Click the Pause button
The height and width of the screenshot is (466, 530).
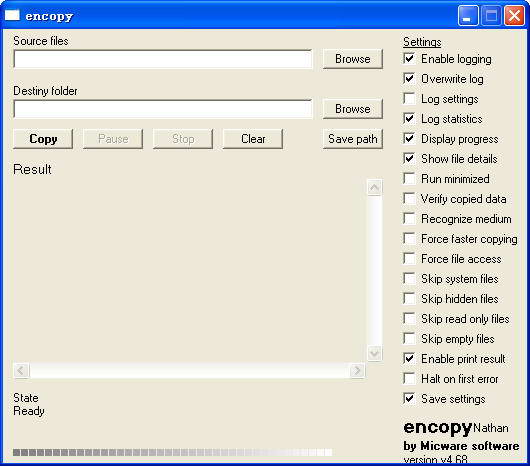click(x=113, y=139)
